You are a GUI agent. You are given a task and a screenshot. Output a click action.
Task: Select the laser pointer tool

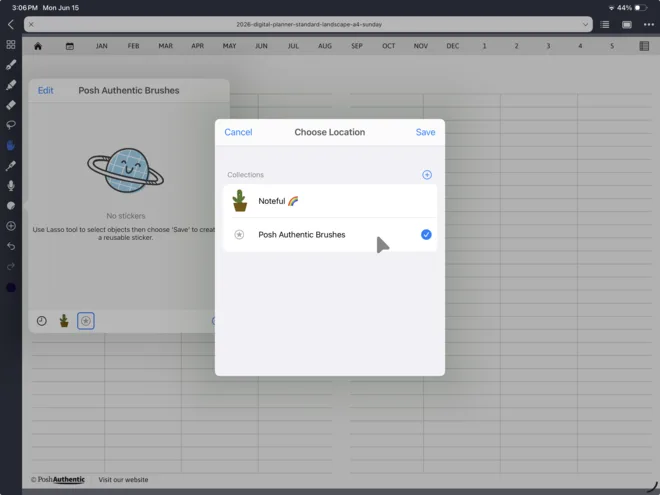[11, 165]
